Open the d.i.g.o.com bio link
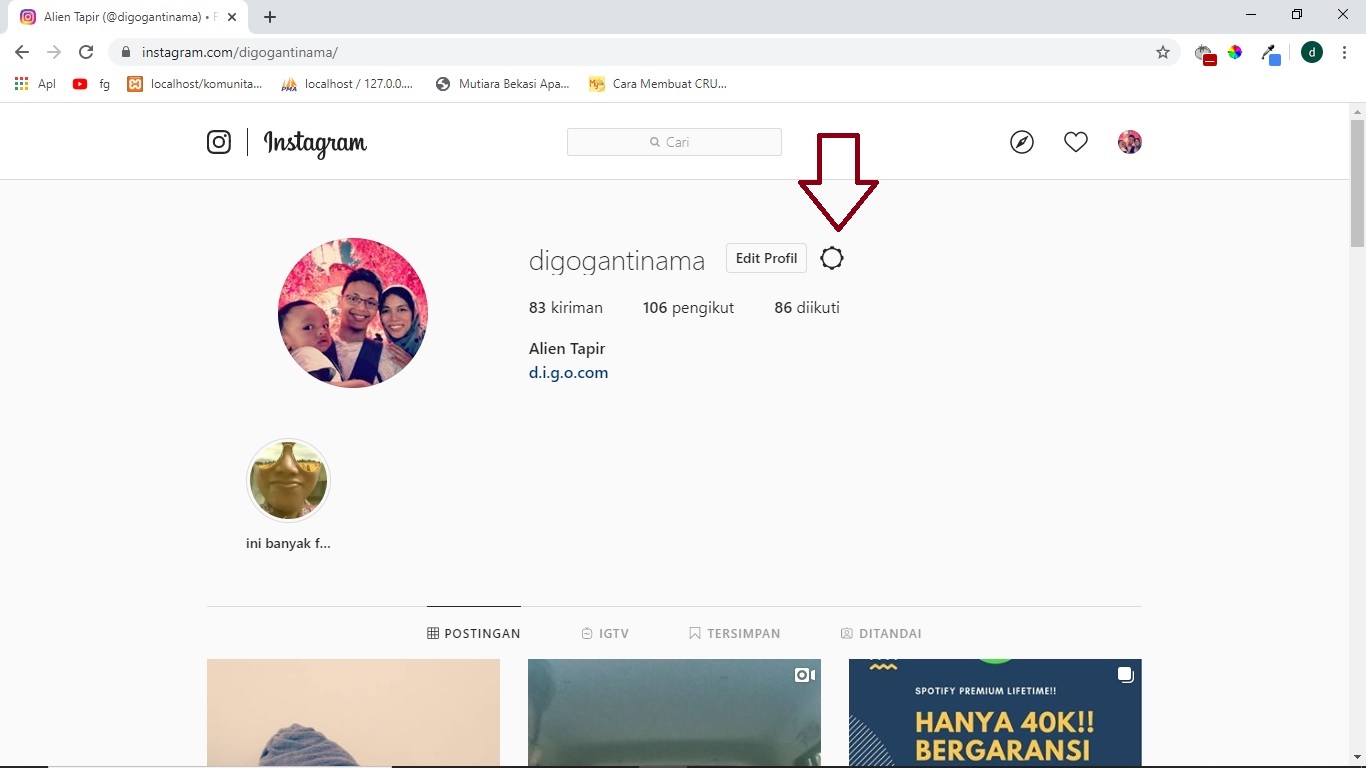This screenshot has height=768, width=1366. point(568,373)
